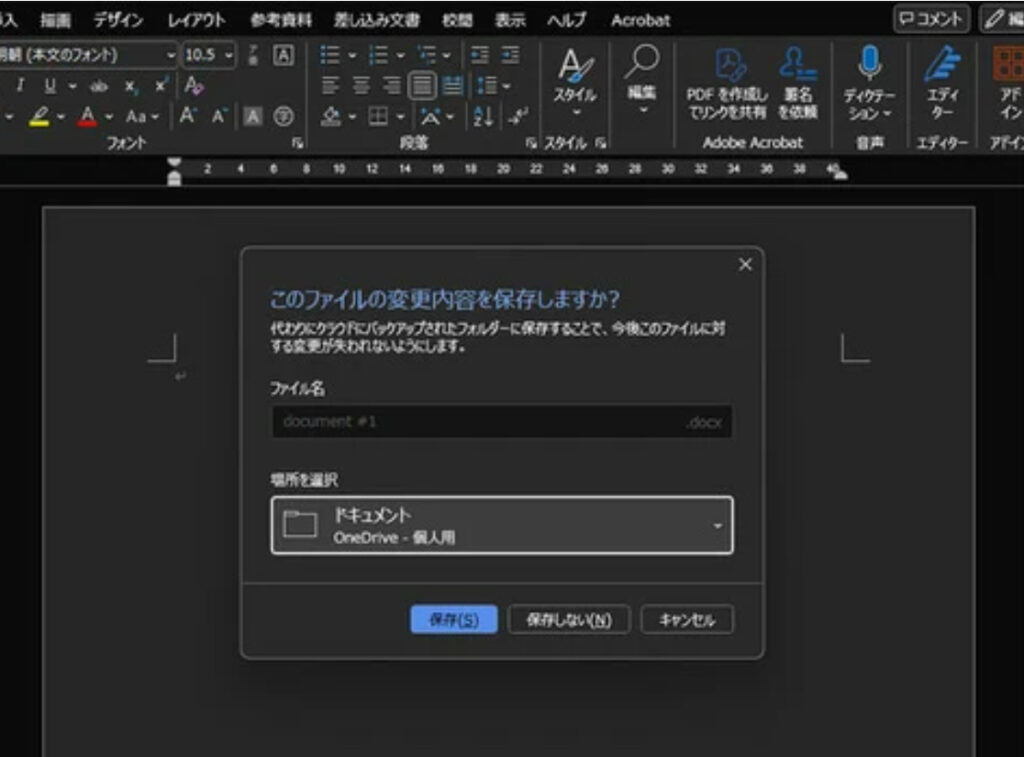Click the Request signature icon
Image resolution: width=1024 pixels, height=757 pixels.
(799, 65)
